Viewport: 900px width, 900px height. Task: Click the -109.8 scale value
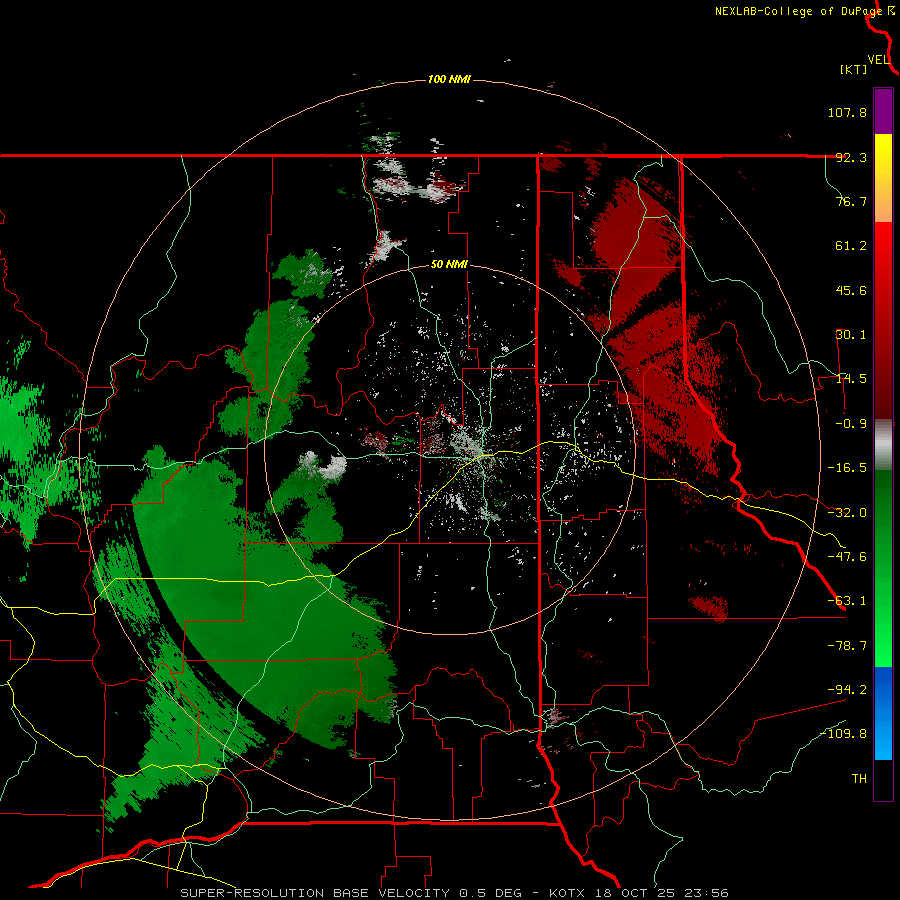[x=843, y=734]
